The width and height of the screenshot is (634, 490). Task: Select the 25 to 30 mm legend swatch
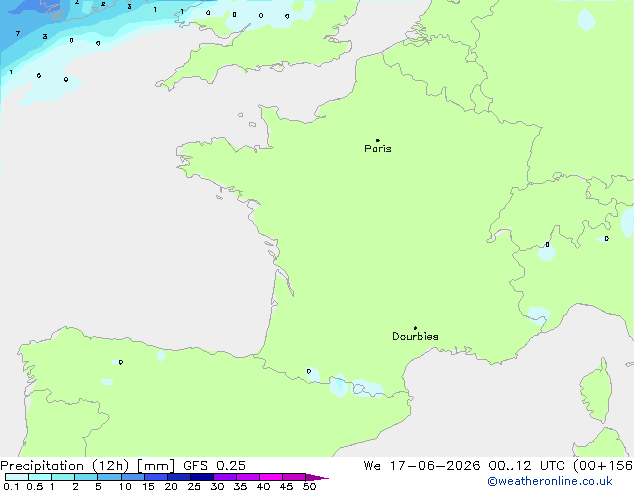(201, 477)
